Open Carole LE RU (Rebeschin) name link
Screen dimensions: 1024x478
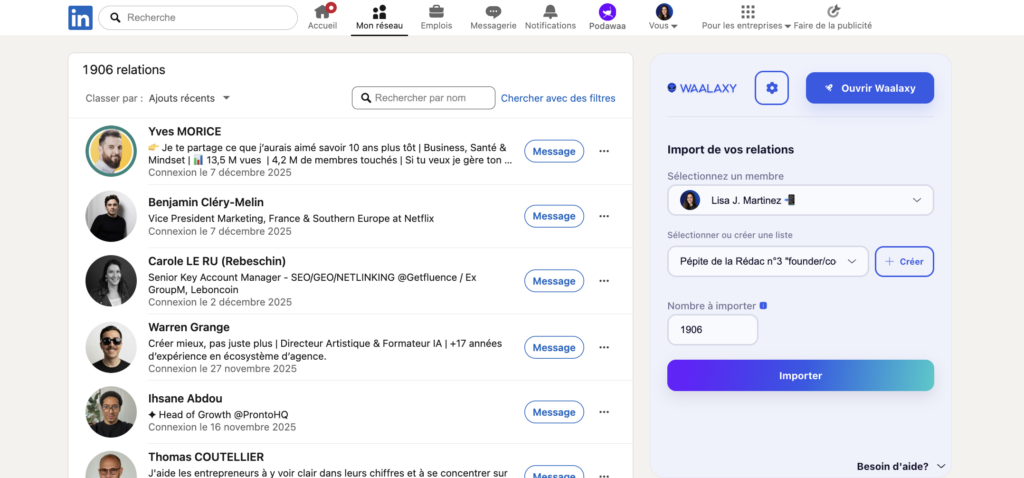217,261
